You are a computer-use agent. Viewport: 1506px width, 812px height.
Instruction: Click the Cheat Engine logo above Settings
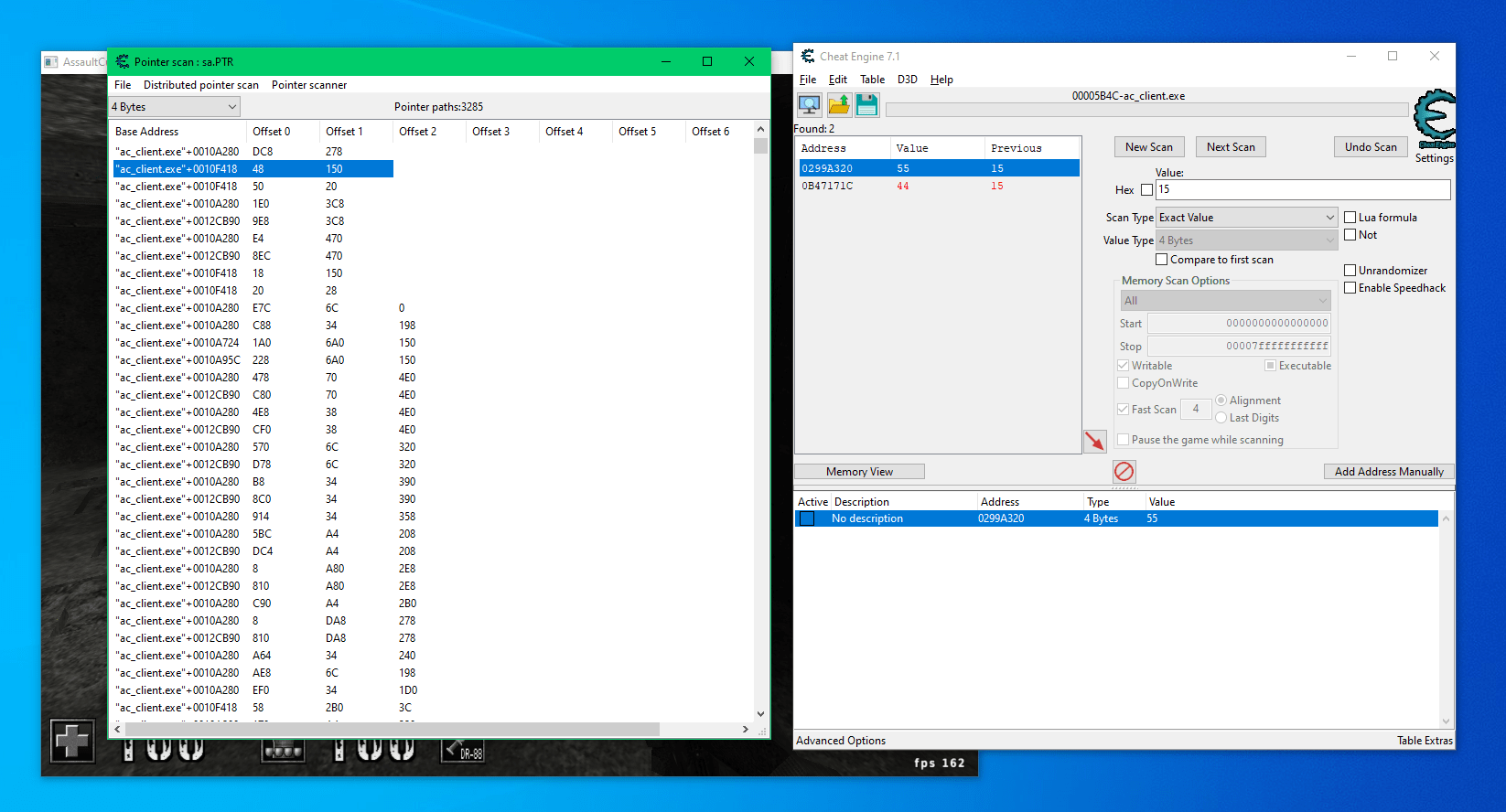tap(1434, 119)
